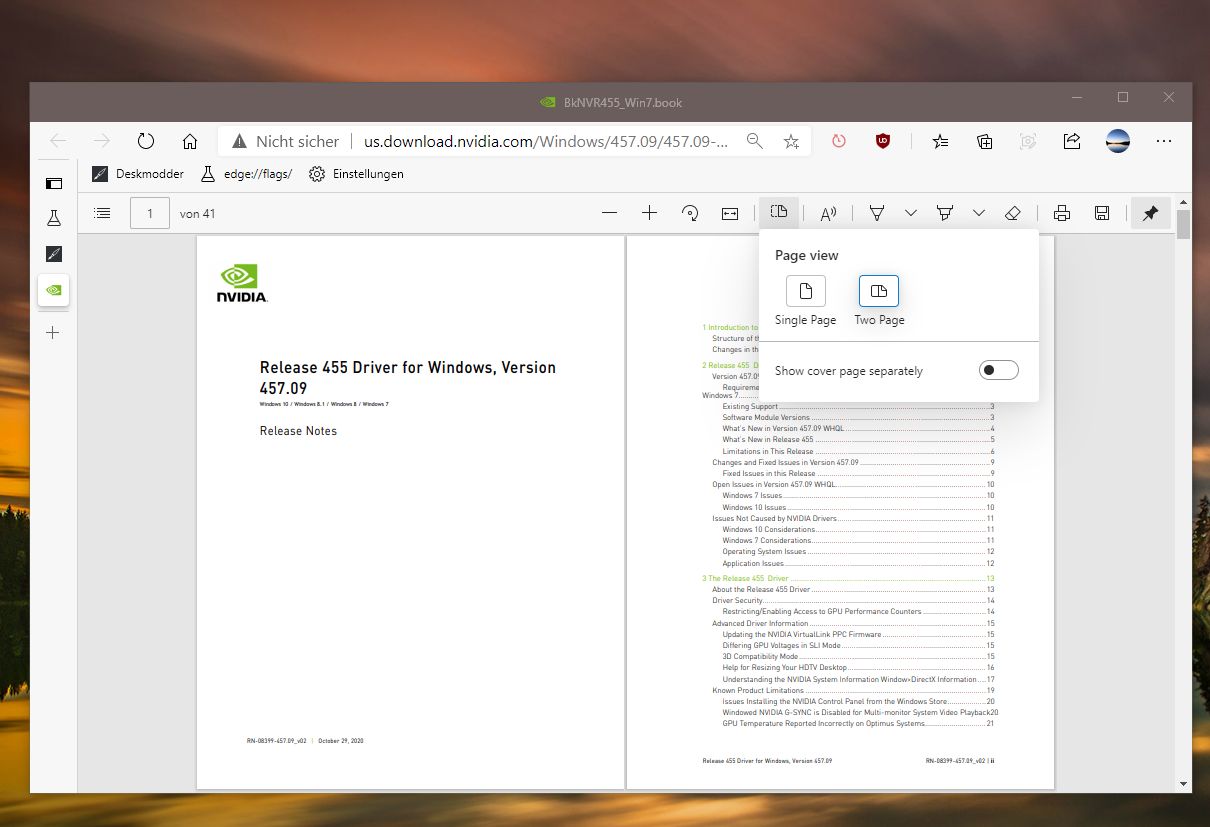Open the Einstellungen bookmark
The width and height of the screenshot is (1210, 827).
[x=356, y=174]
